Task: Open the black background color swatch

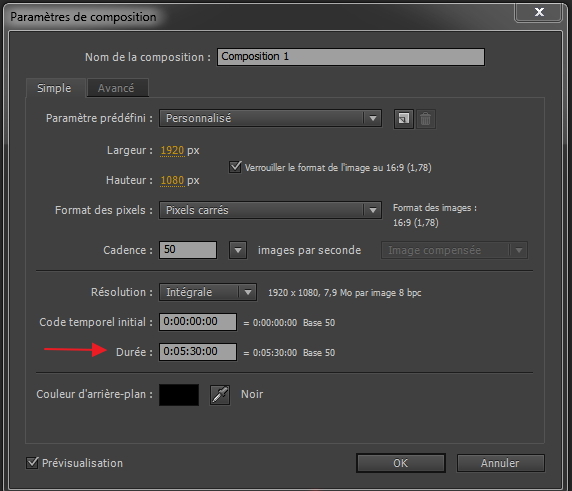Action: pyautogui.click(x=179, y=395)
